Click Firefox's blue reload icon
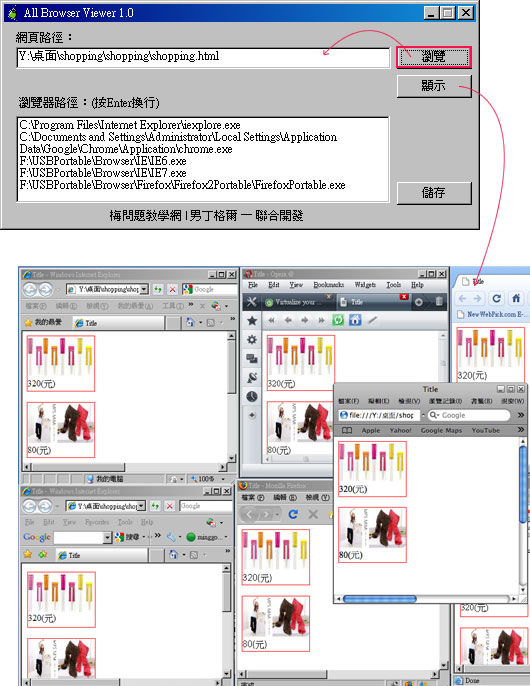The height and width of the screenshot is (686, 530). click(x=293, y=514)
